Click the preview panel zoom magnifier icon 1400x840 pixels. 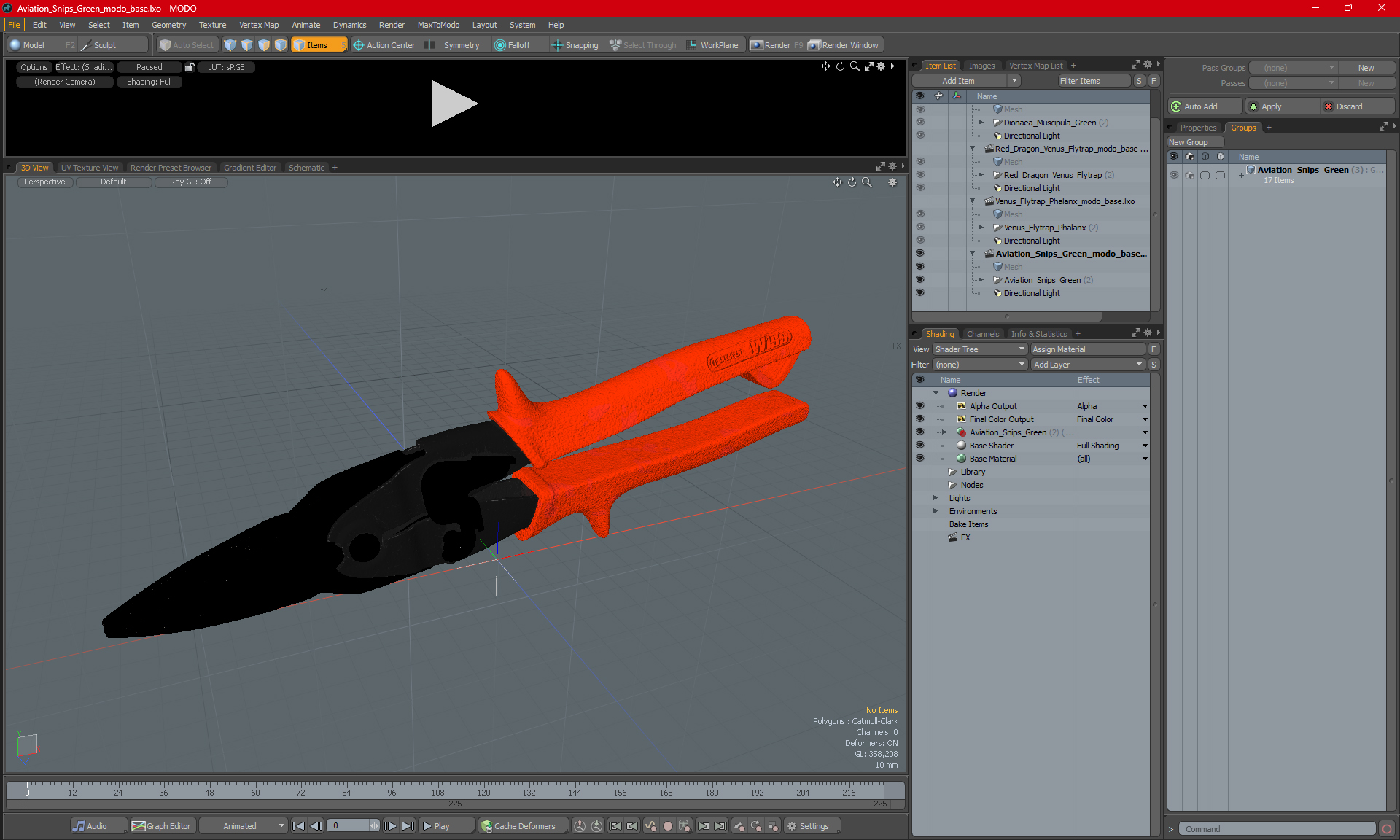(x=855, y=66)
